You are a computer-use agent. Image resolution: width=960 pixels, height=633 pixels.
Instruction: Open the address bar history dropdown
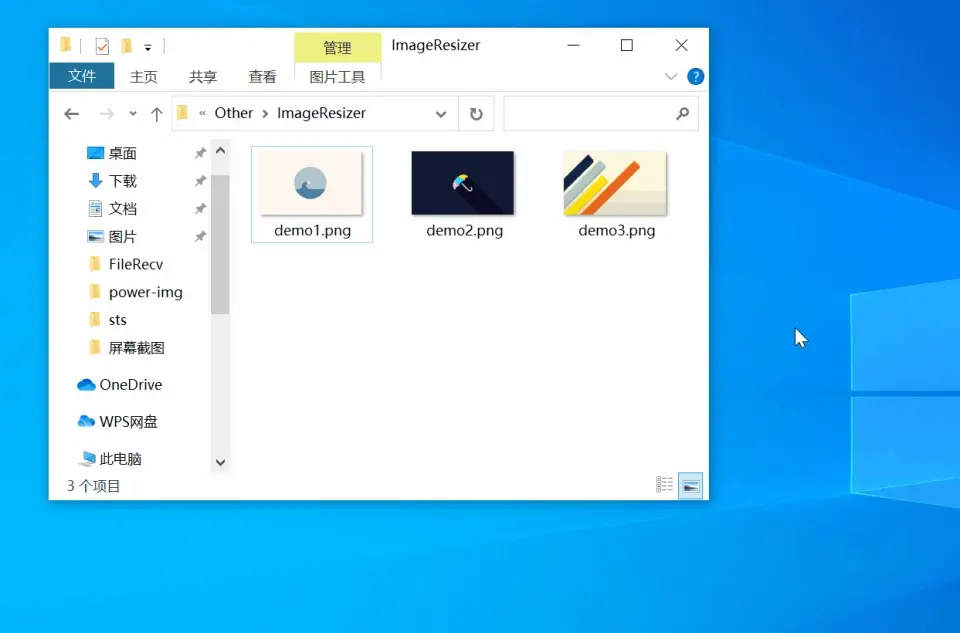pyautogui.click(x=441, y=114)
